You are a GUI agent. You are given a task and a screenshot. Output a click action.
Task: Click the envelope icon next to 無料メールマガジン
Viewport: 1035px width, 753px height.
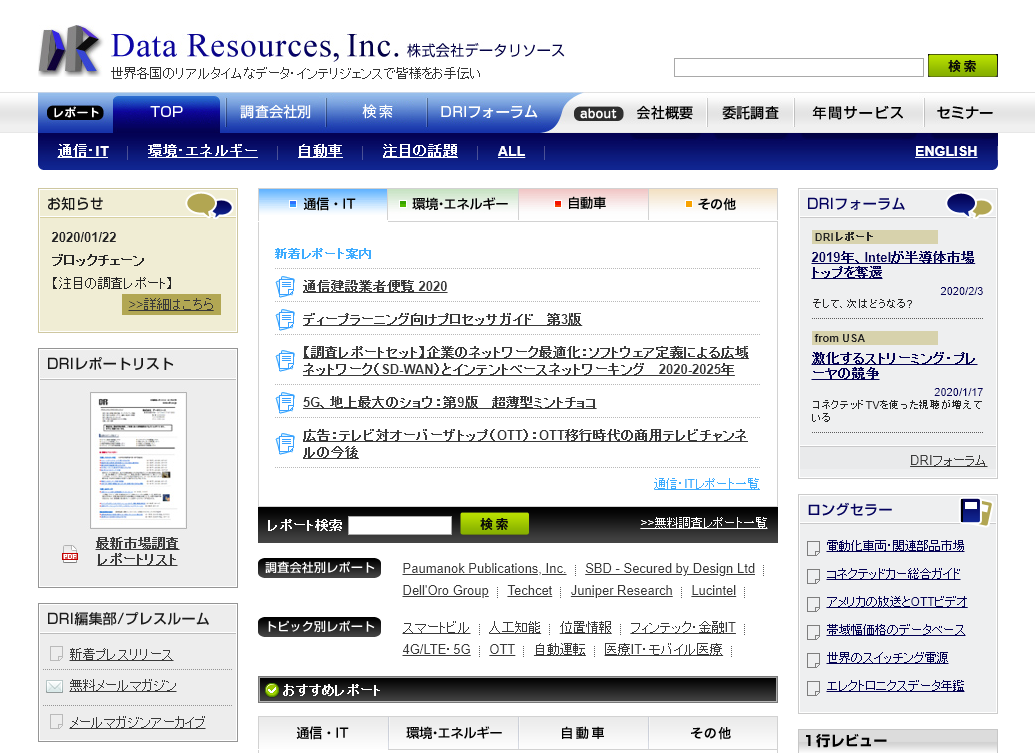pyautogui.click(x=55, y=686)
